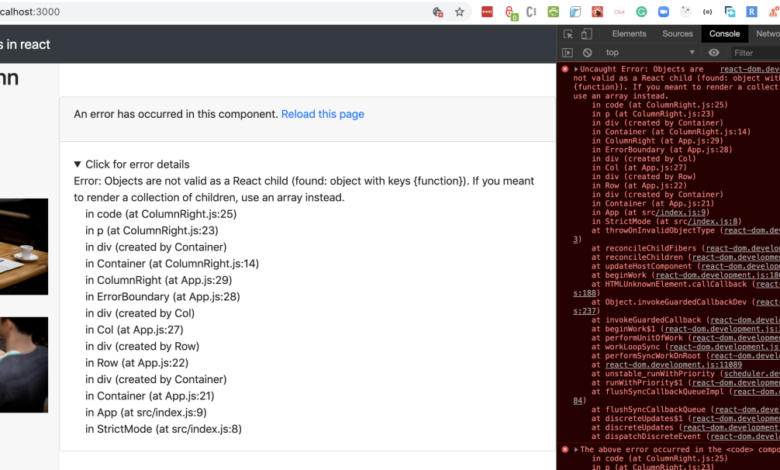The height and width of the screenshot is (470, 780).
Task: Bookmark this page with the star icon
Action: pyautogui.click(x=460, y=12)
